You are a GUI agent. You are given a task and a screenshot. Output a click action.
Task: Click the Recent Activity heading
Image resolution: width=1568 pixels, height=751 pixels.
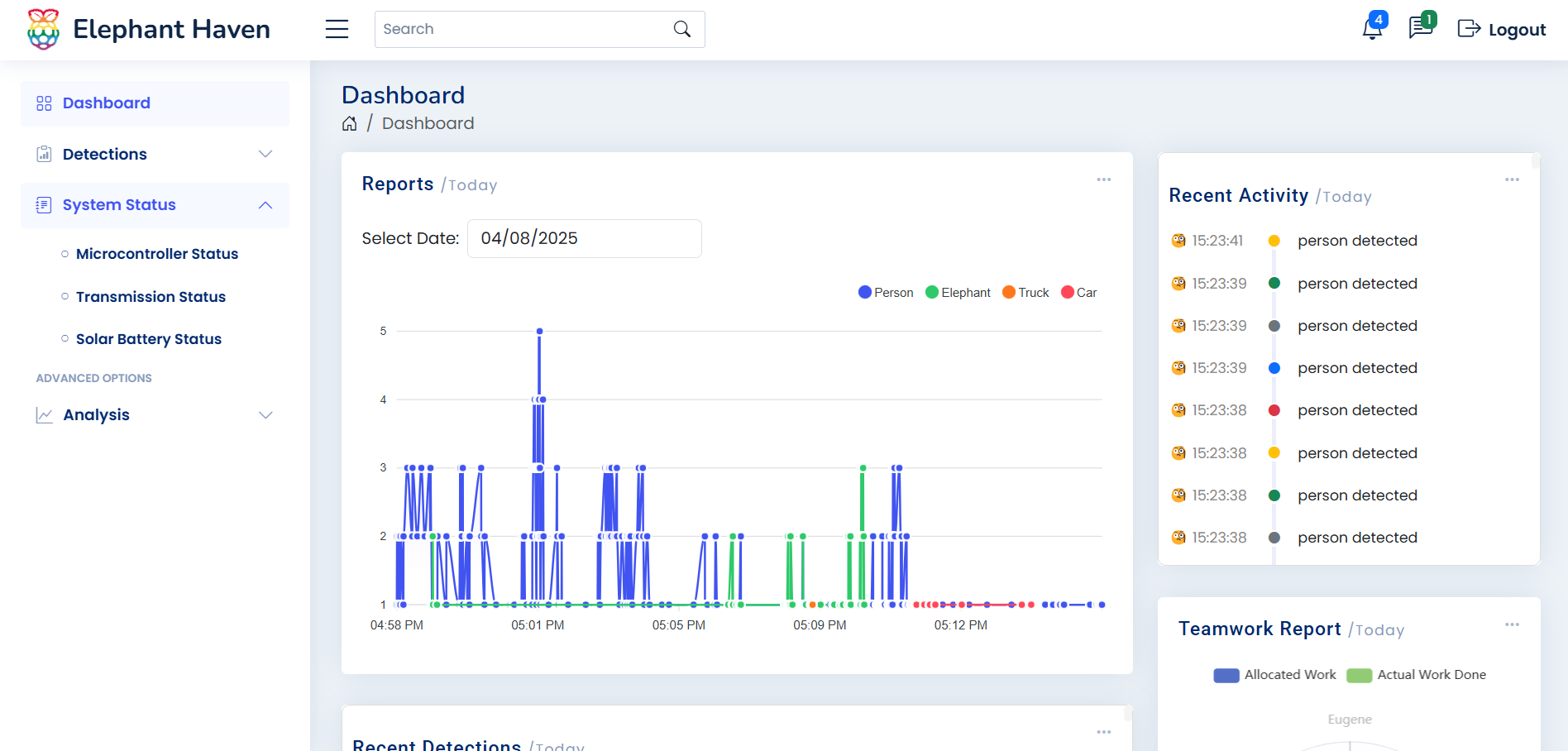1238,196
